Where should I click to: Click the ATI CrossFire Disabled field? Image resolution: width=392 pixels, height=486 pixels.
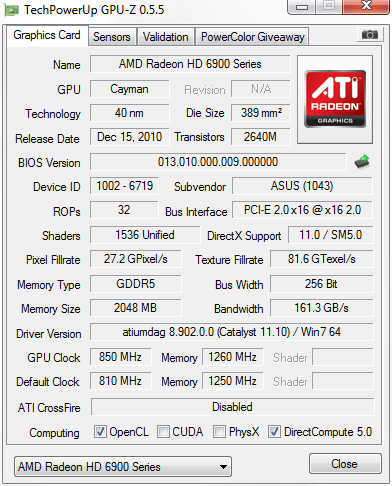[x=232, y=407]
